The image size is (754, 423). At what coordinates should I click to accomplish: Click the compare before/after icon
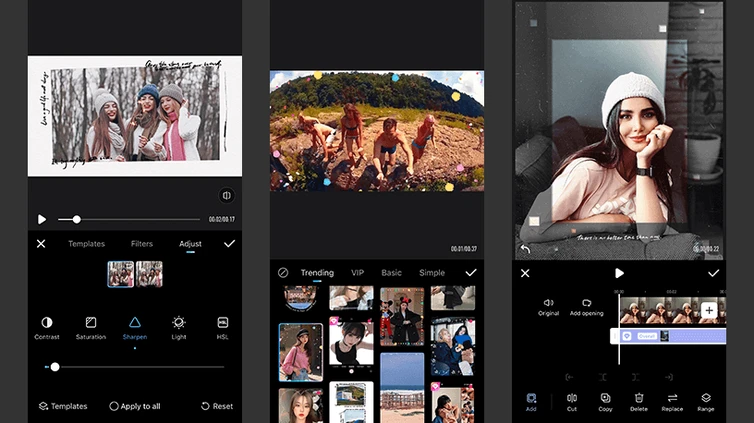tap(226, 195)
